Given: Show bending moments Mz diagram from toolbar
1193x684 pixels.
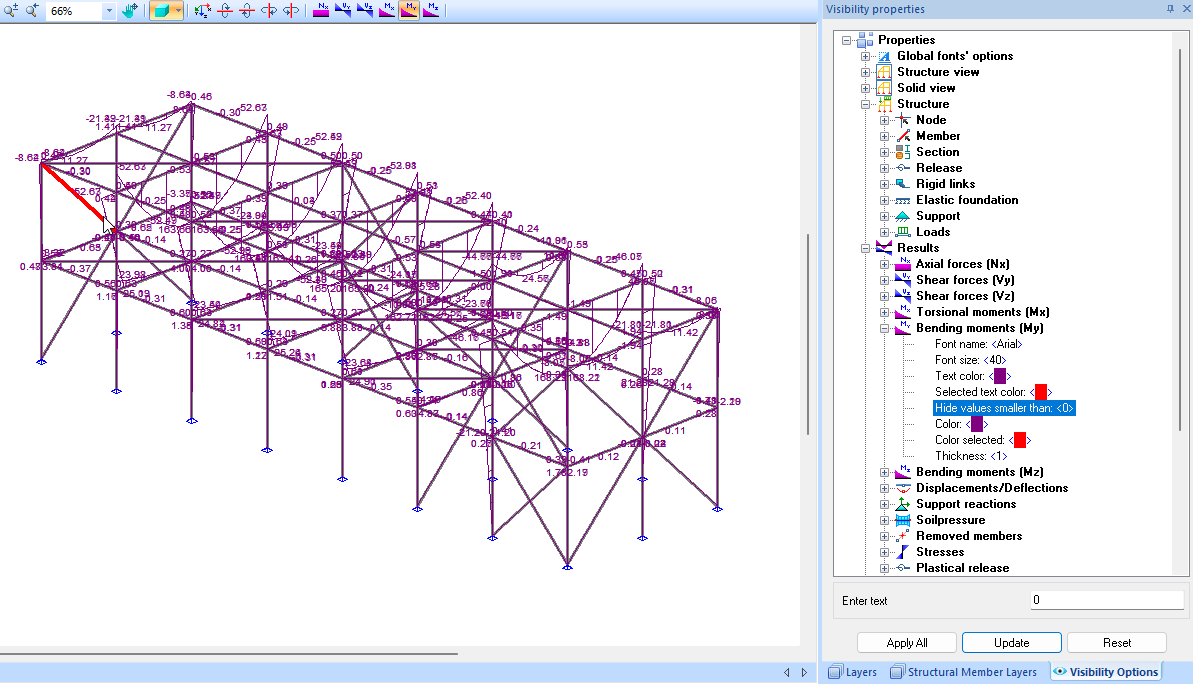Looking at the screenshot, I should 431,11.
